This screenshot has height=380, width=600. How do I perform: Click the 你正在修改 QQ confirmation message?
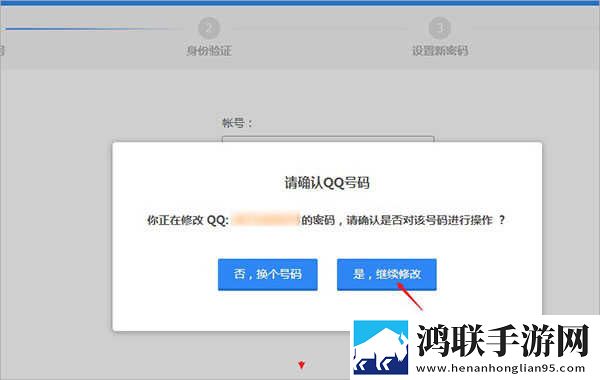(x=326, y=220)
